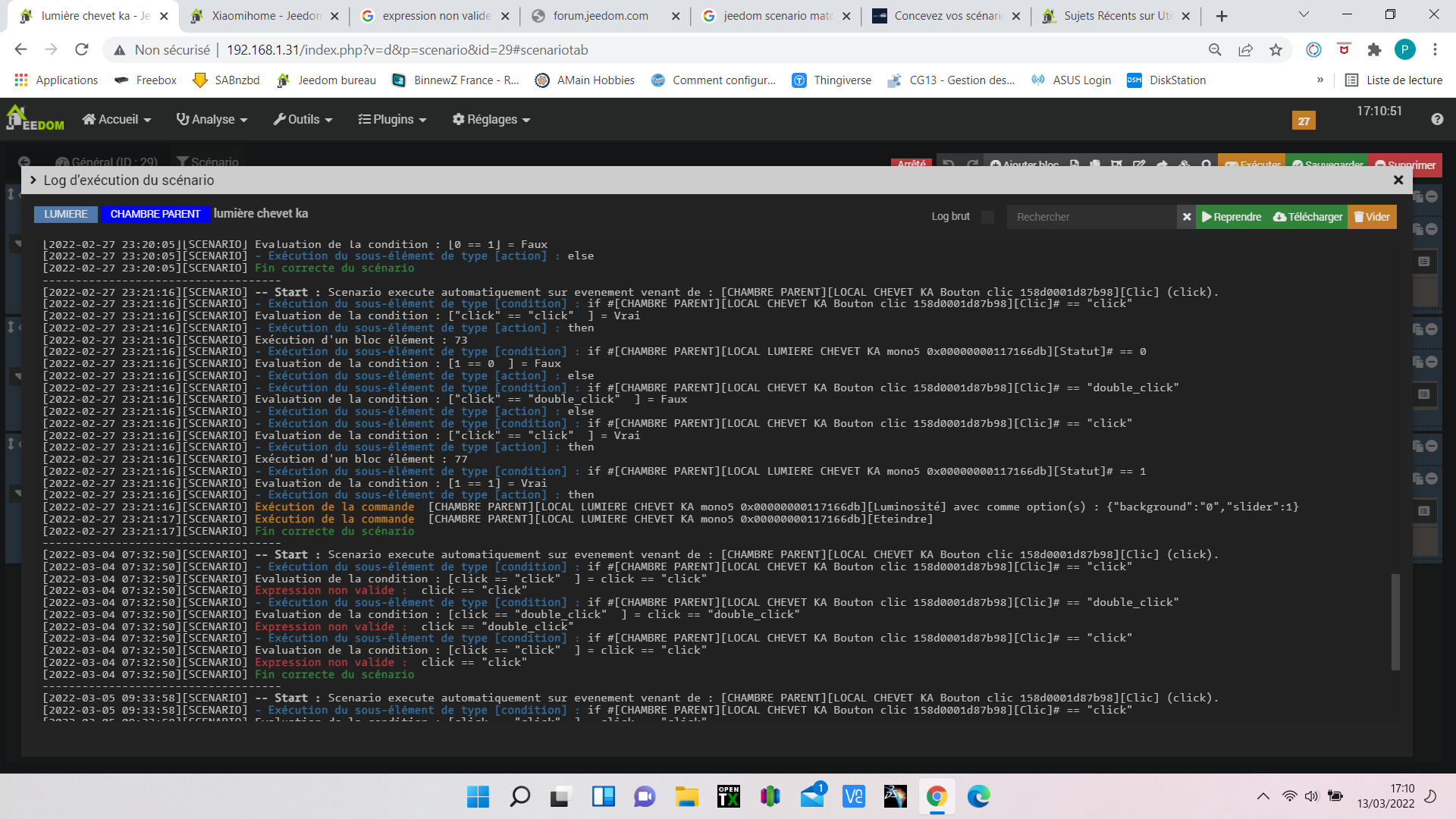Bookmark this page with star icon
This screenshot has height=819, width=1456.
pyautogui.click(x=1276, y=50)
